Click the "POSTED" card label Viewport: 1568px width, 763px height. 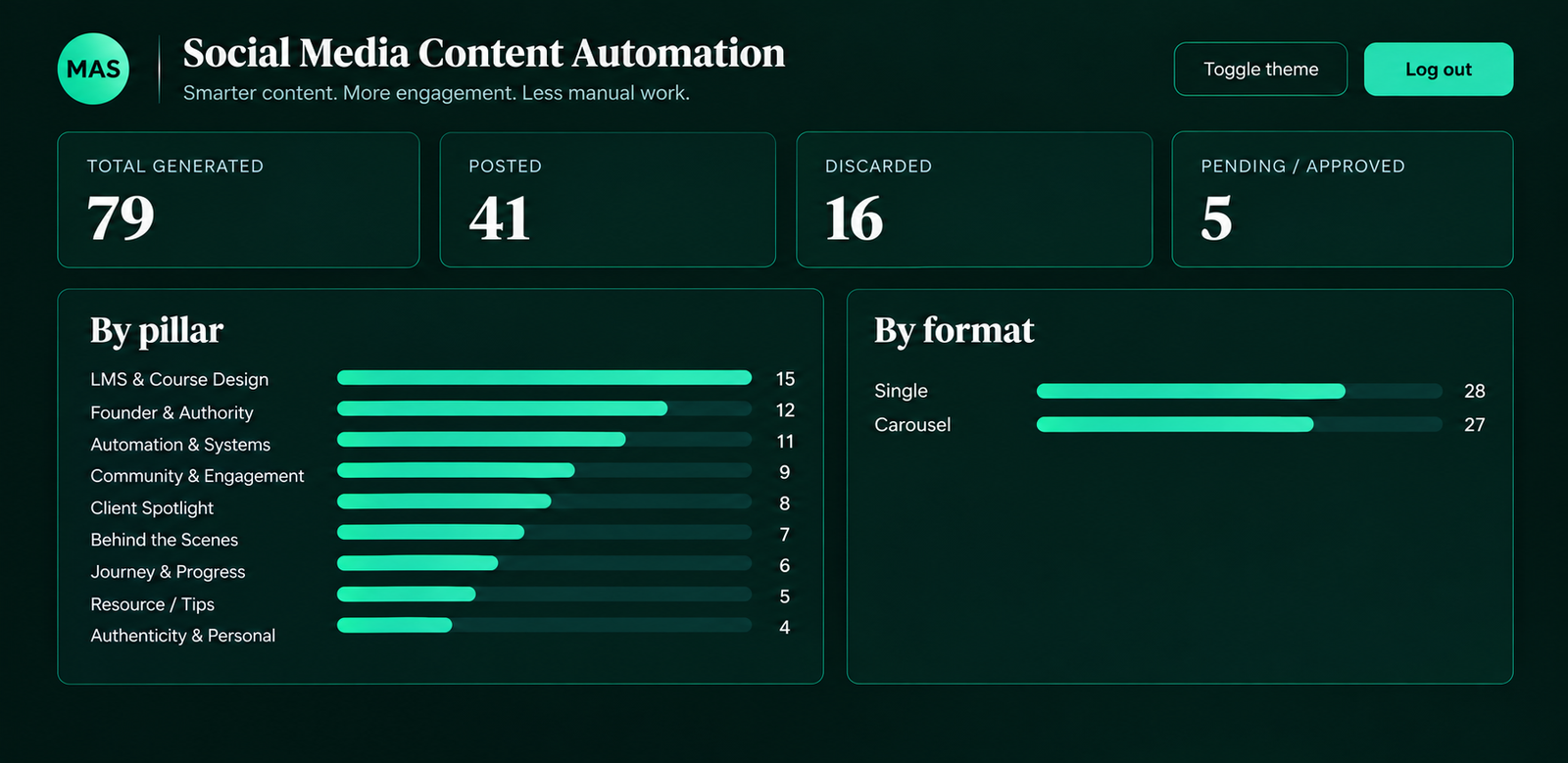pyautogui.click(x=505, y=167)
